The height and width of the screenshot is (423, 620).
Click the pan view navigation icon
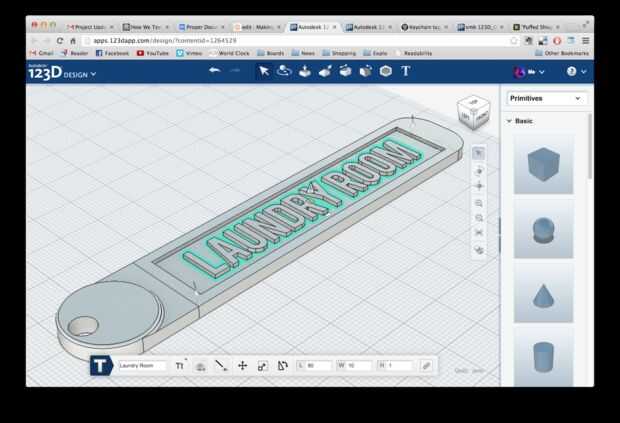click(479, 186)
